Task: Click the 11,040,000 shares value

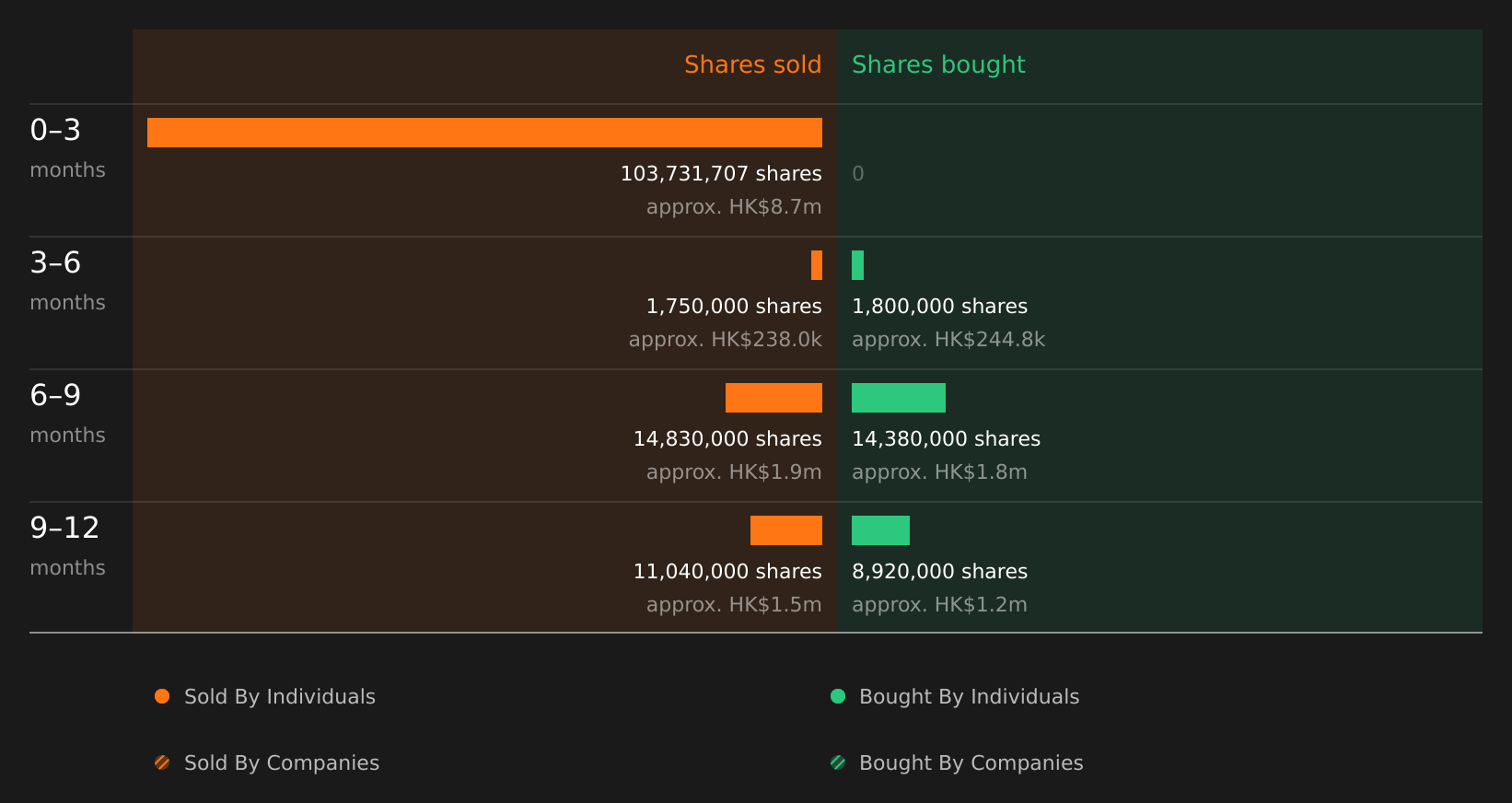Action: [x=727, y=572]
